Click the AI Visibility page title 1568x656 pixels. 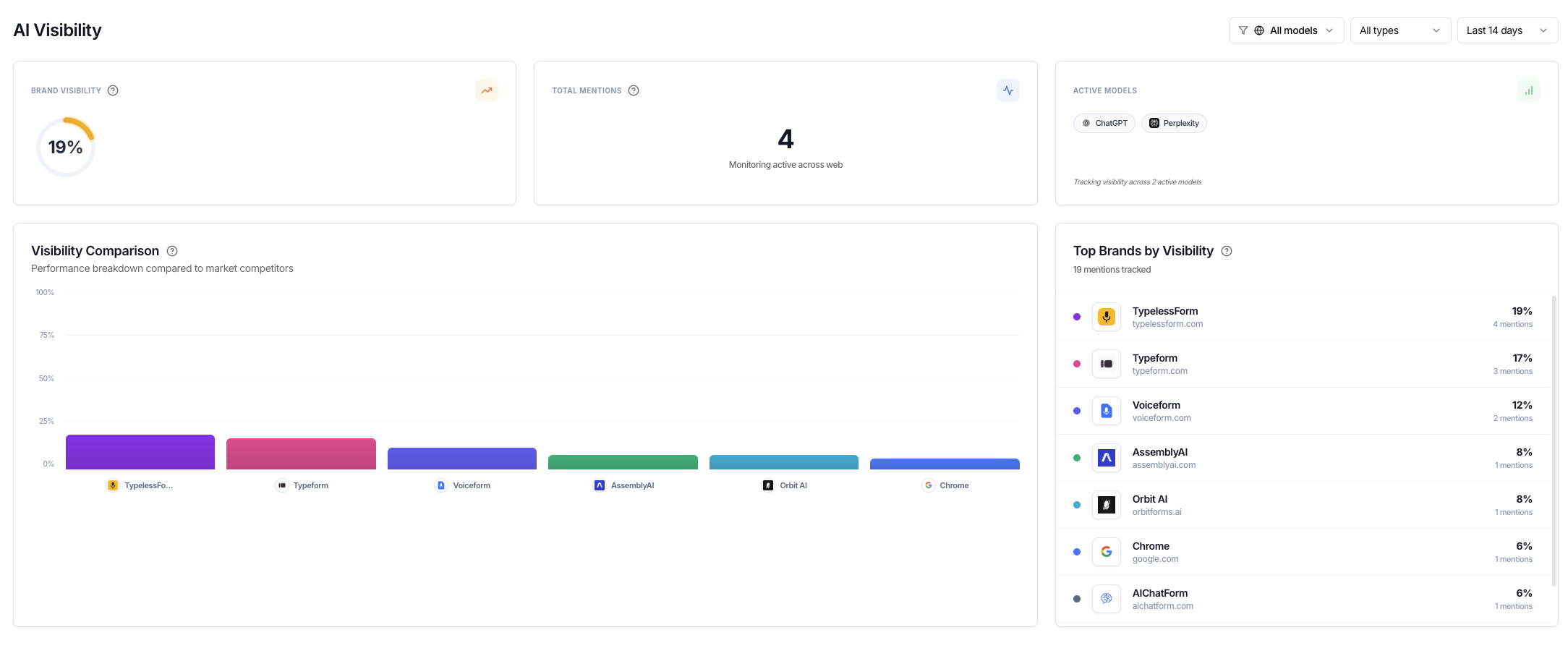(x=58, y=30)
